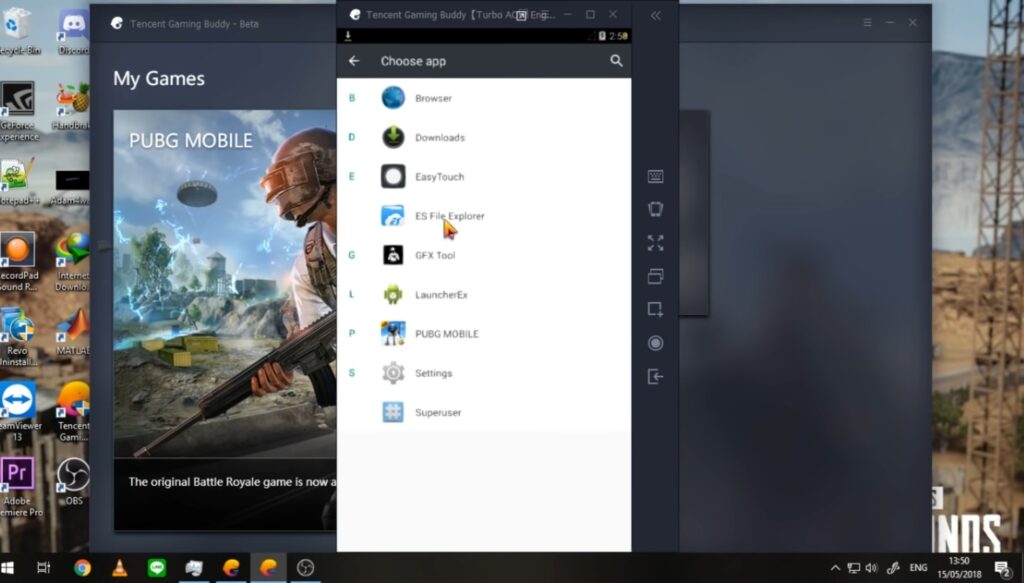Launch the GFX Tool app

(434, 255)
